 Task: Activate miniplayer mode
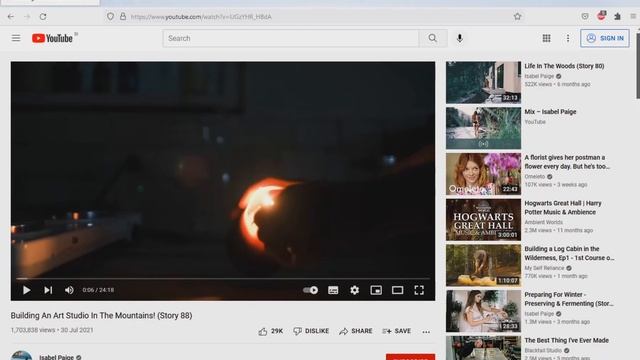tap(376, 290)
